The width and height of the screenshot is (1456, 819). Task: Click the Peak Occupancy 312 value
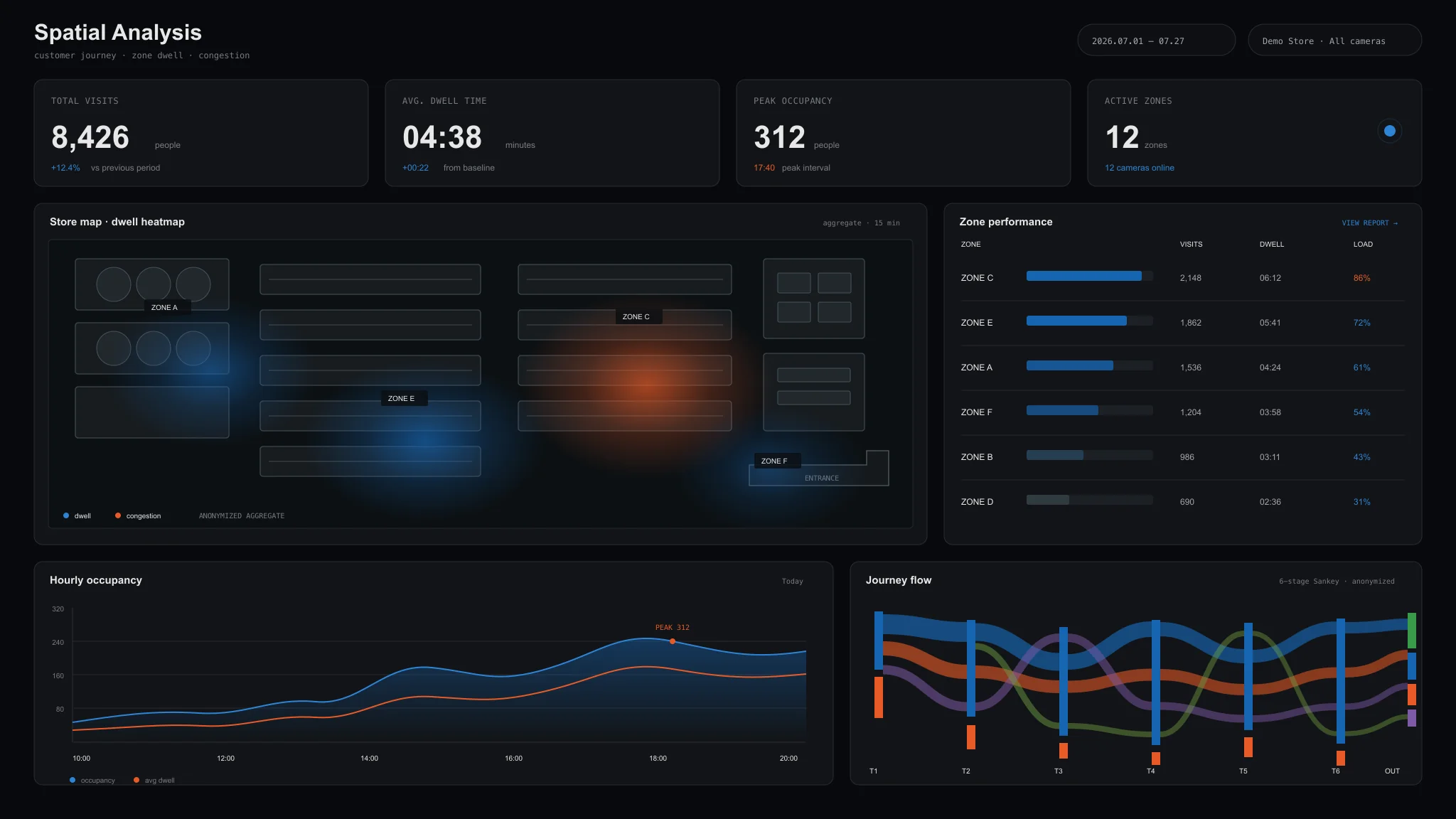(x=779, y=137)
